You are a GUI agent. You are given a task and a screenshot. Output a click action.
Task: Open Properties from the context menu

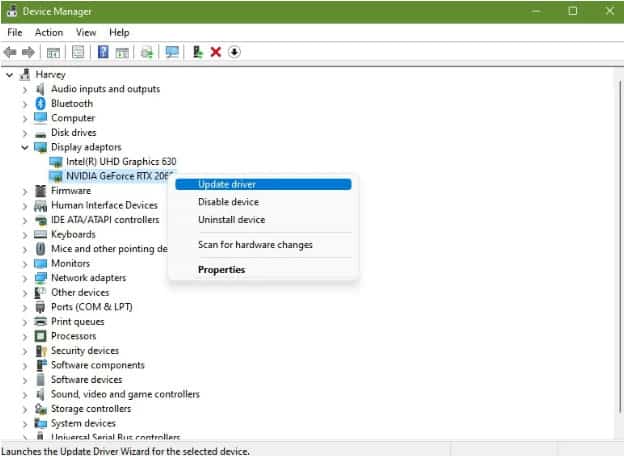[x=221, y=269]
